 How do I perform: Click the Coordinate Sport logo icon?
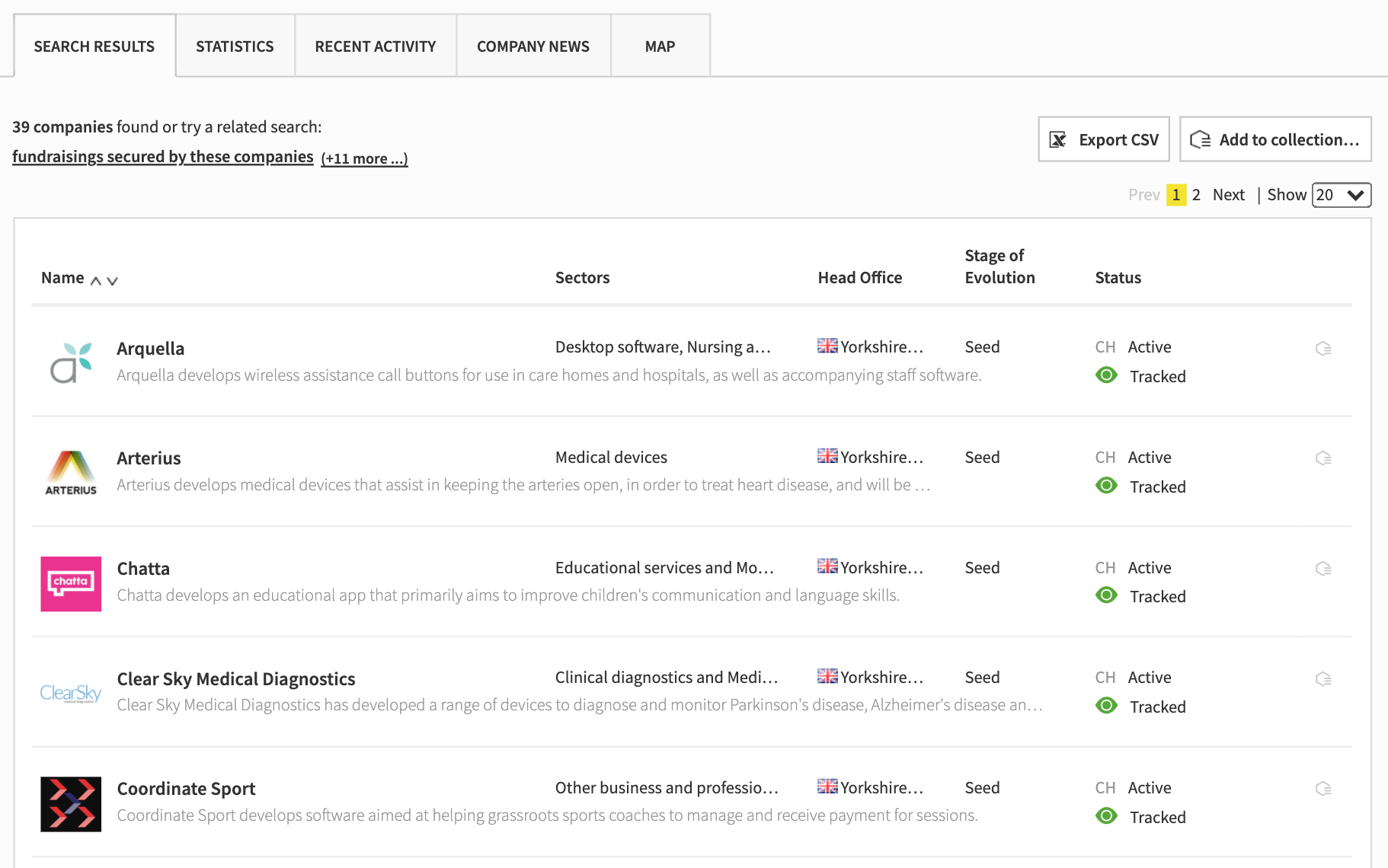[71, 803]
